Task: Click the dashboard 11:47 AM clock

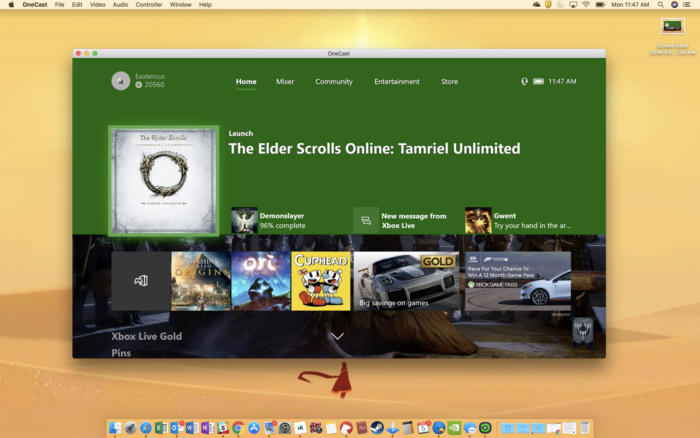Action: [x=562, y=81]
